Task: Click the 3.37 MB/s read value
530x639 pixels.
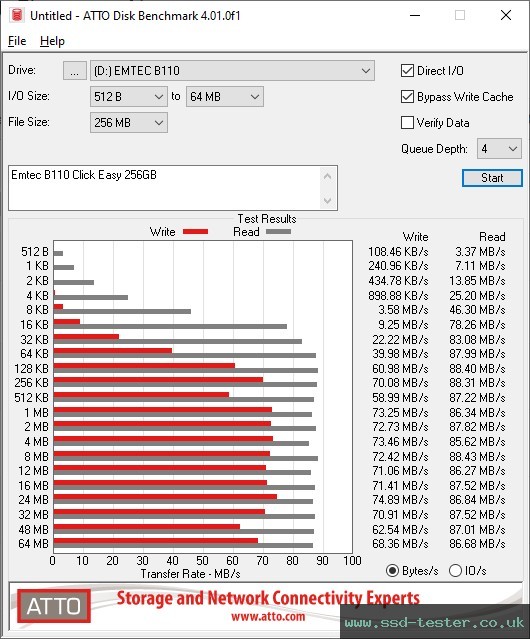Action: click(x=480, y=252)
